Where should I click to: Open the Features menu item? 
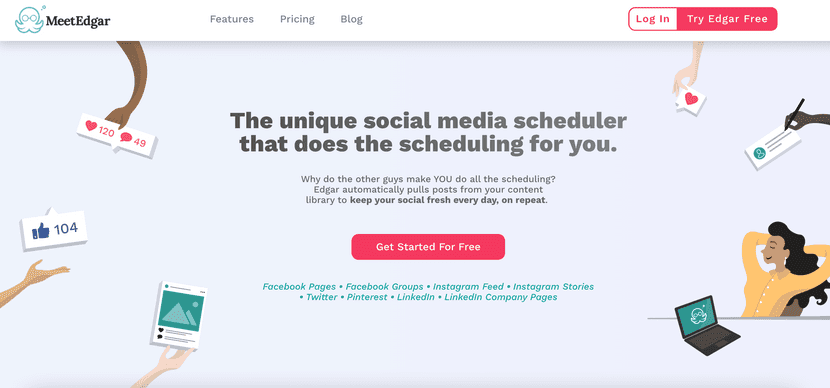tap(232, 19)
